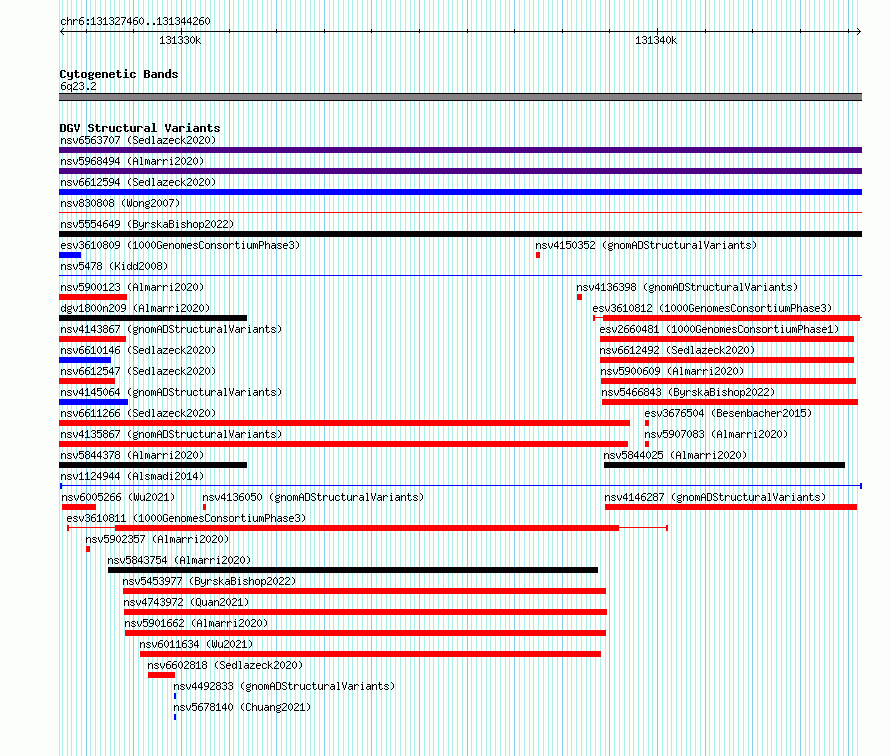The width and height of the screenshot is (890, 756).
Task: Select the nsv6612547 (Sedlazeck2020) label
Action: (138, 371)
